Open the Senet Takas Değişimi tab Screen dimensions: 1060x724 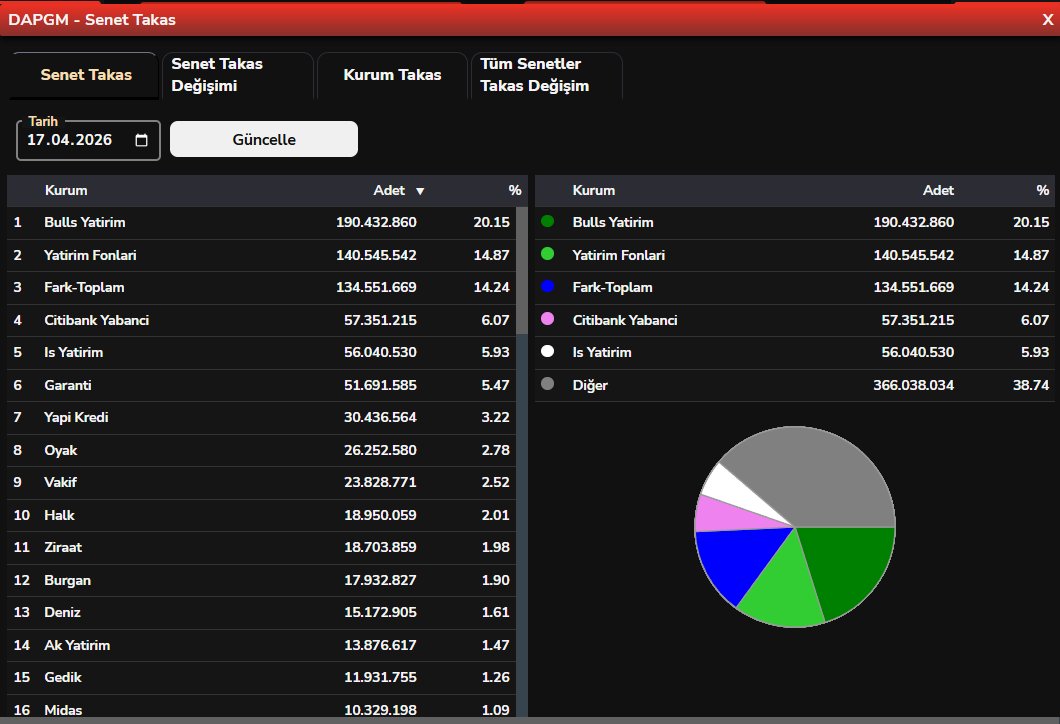tap(238, 75)
